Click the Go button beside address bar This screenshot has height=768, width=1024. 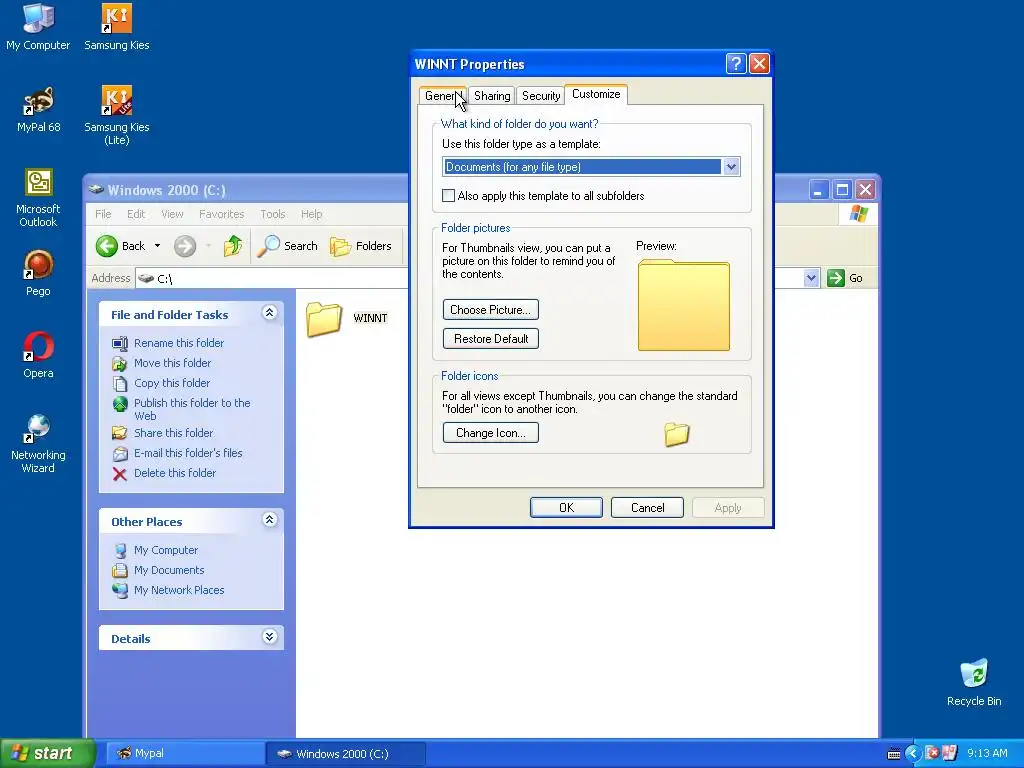point(845,278)
